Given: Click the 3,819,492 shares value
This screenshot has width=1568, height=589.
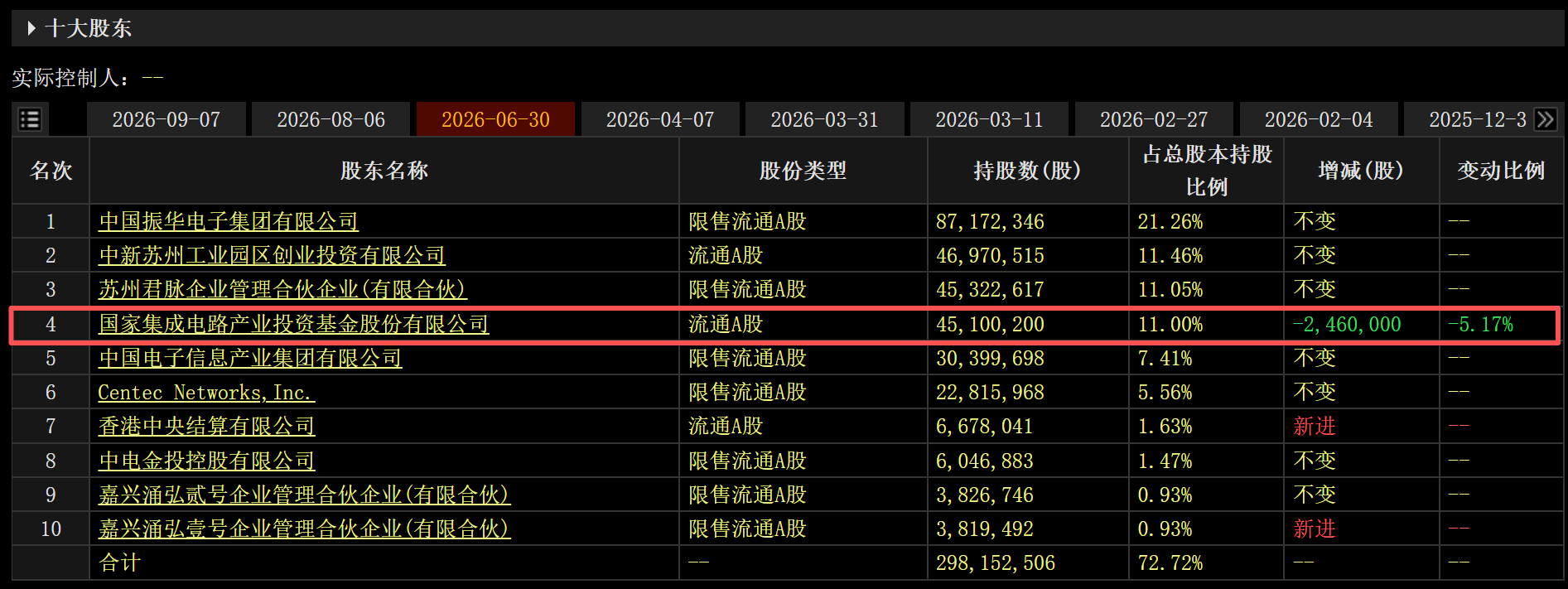Looking at the screenshot, I should [x=985, y=529].
